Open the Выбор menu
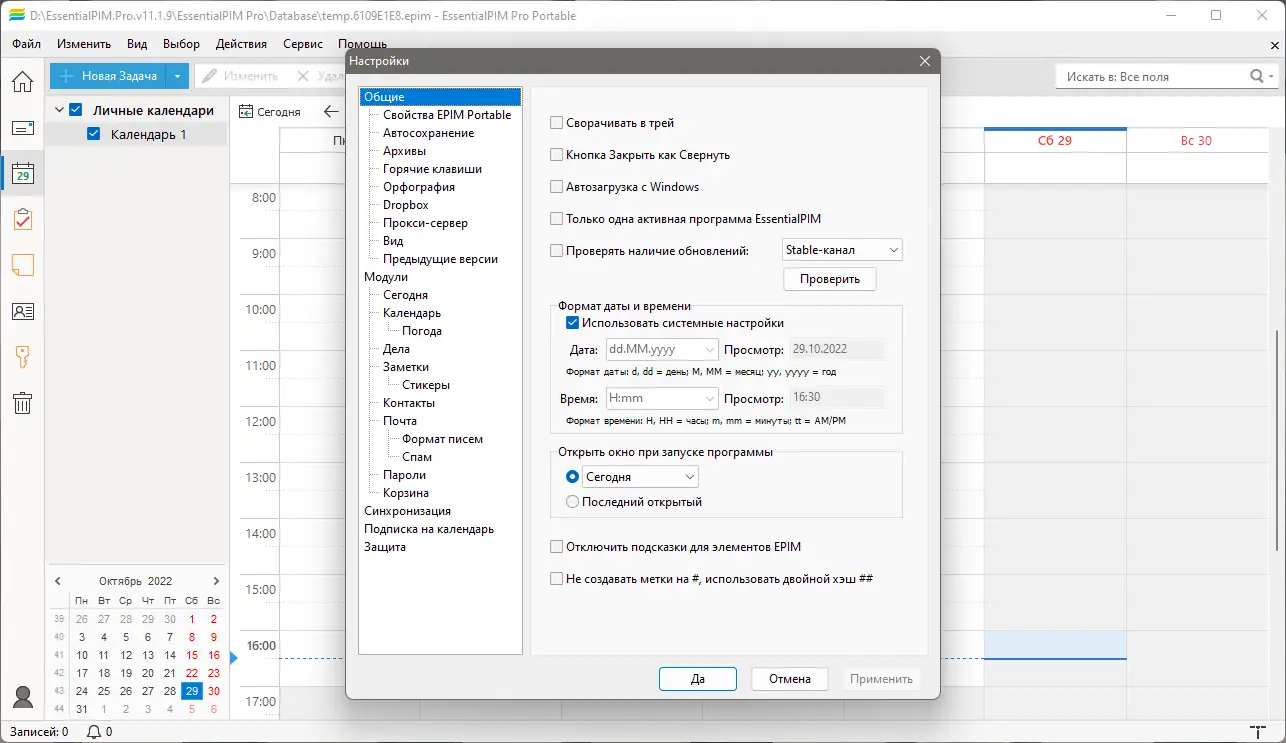 click(x=181, y=44)
